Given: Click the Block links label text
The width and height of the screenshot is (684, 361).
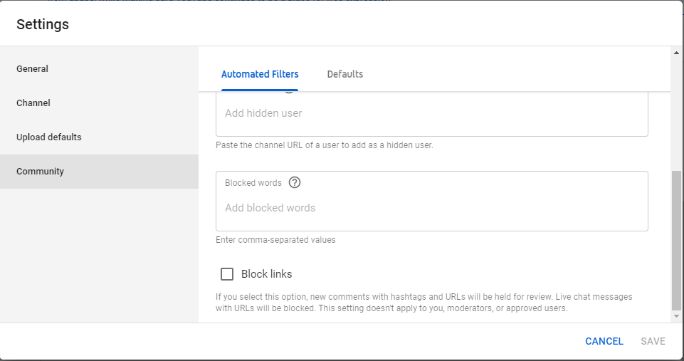Looking at the screenshot, I should coord(267,274).
